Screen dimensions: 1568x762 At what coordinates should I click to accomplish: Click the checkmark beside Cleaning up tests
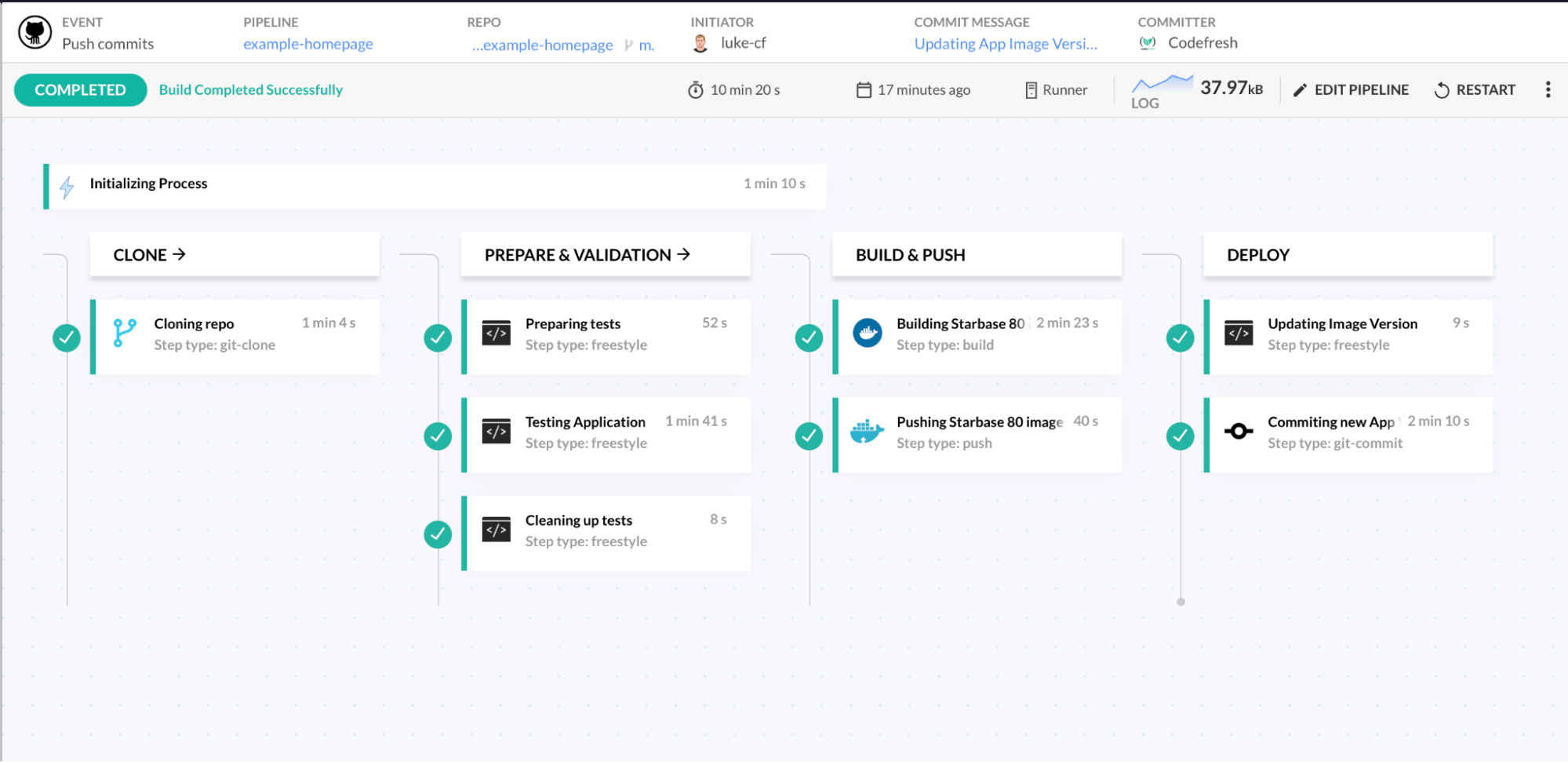click(438, 534)
